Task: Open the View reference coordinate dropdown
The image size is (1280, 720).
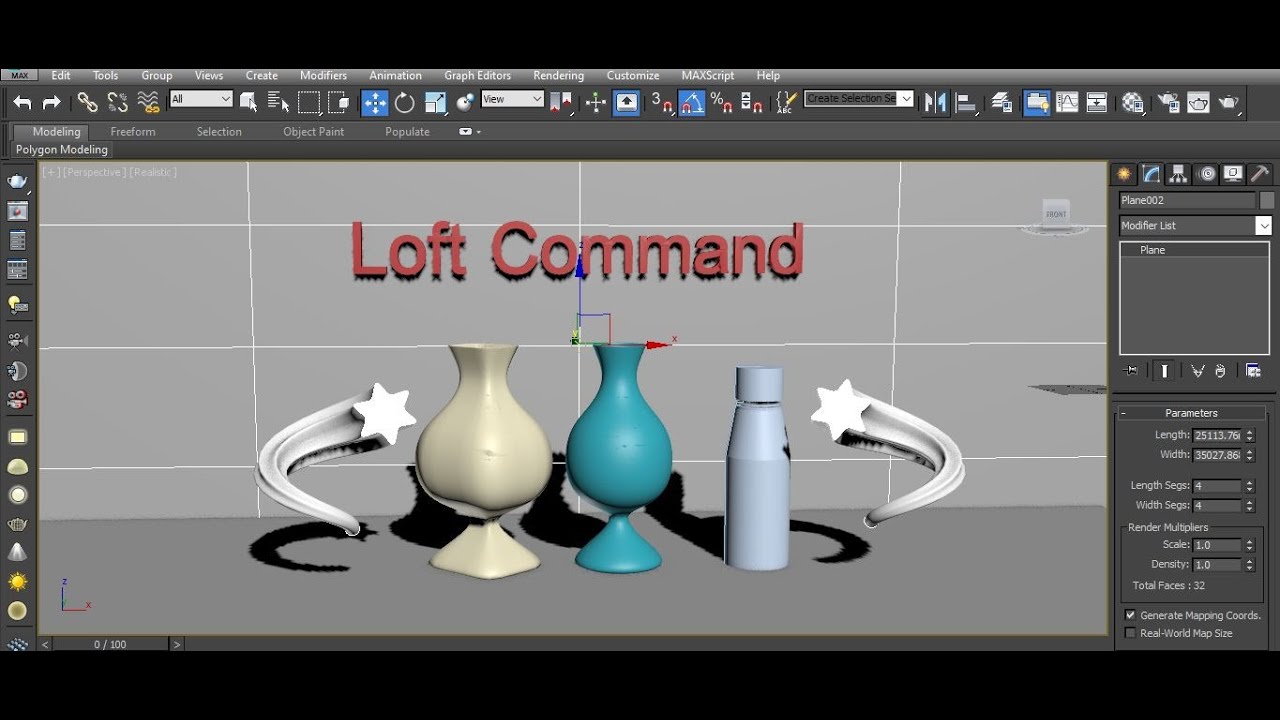Action: [512, 99]
